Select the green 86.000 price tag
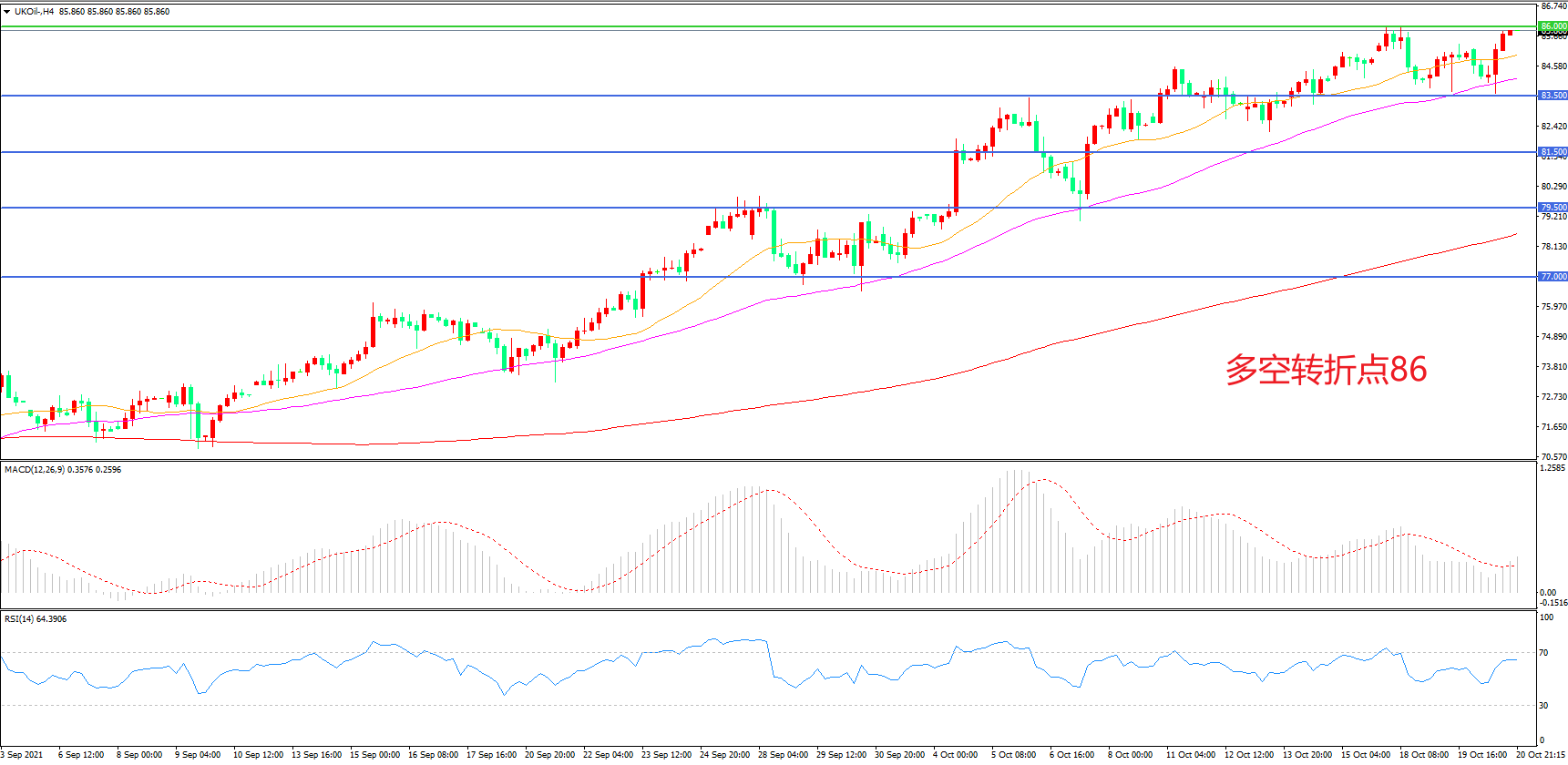 point(1553,26)
